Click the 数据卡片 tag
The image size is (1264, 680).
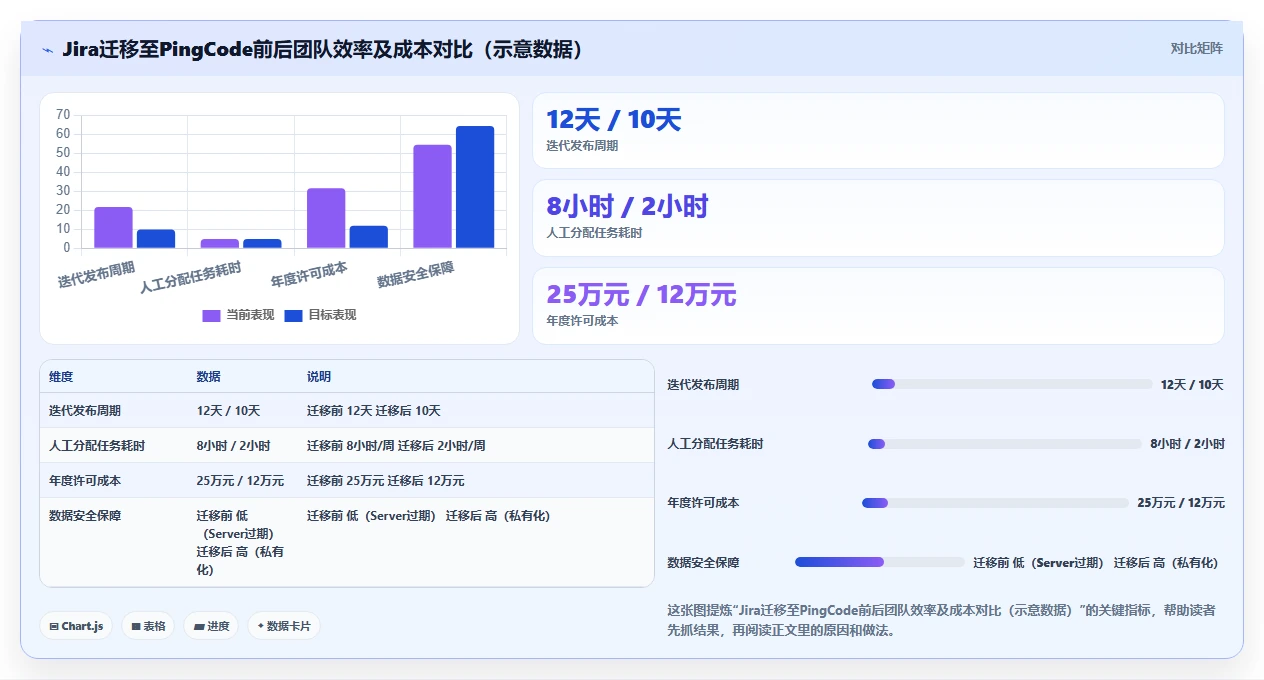284,626
